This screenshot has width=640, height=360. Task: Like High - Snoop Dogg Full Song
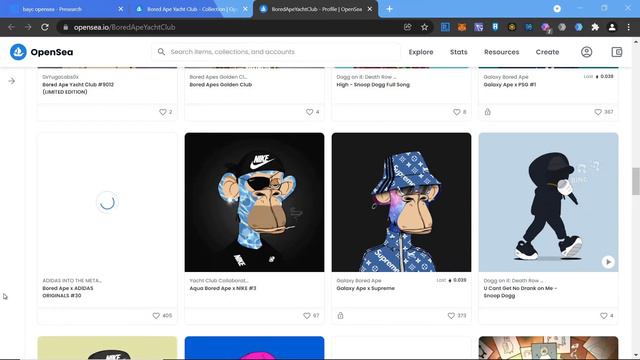[x=457, y=112]
